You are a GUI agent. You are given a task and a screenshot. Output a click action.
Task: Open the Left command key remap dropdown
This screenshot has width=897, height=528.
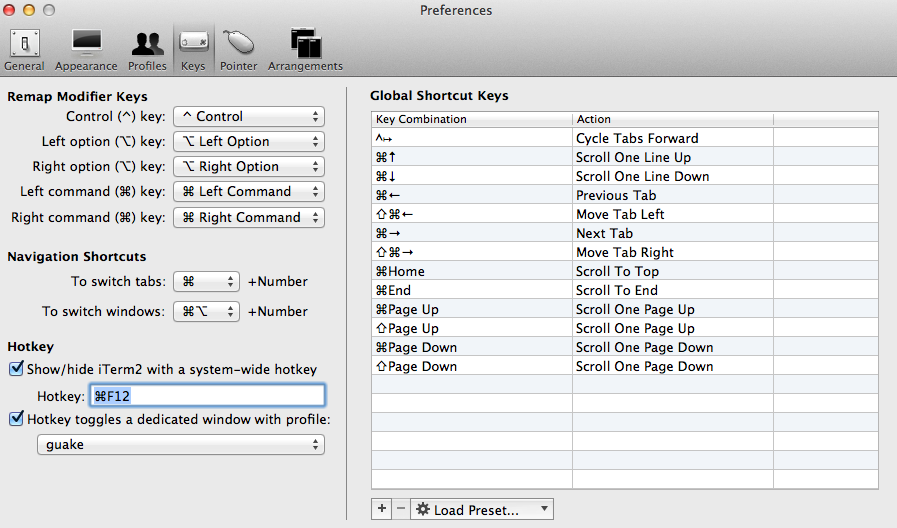pos(249,192)
